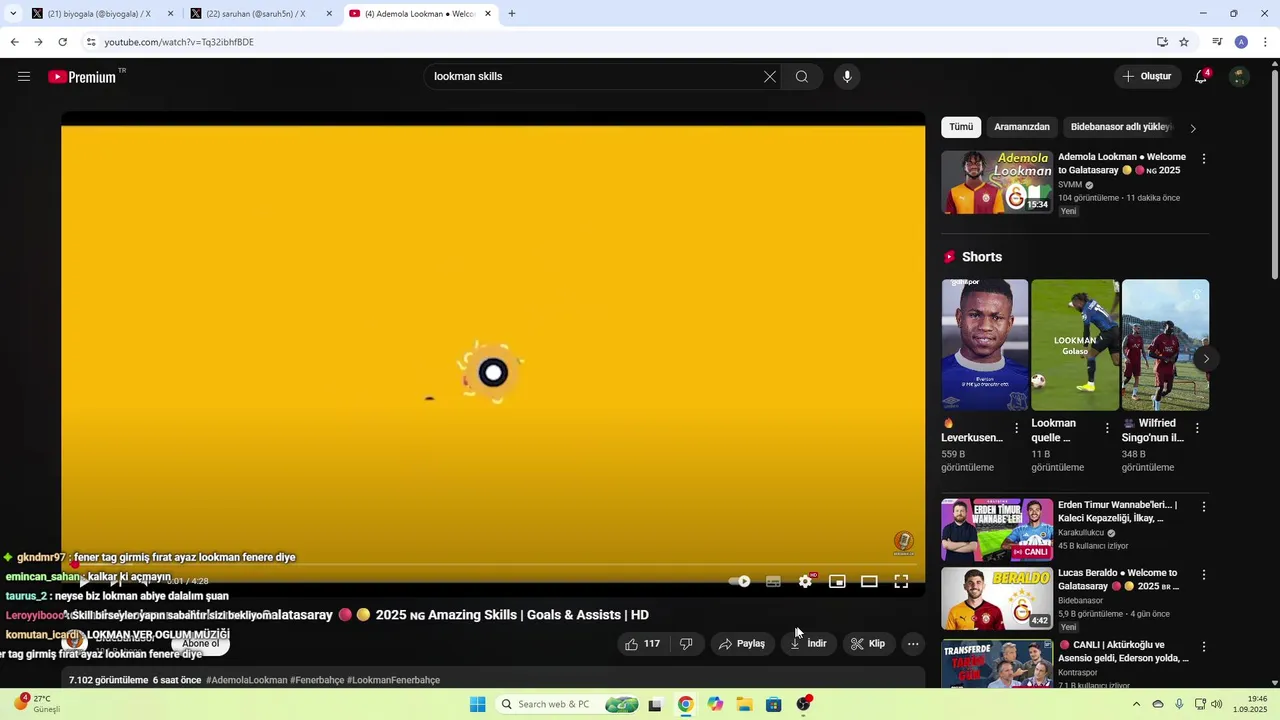Switch to miniplayer mode

tap(837, 581)
